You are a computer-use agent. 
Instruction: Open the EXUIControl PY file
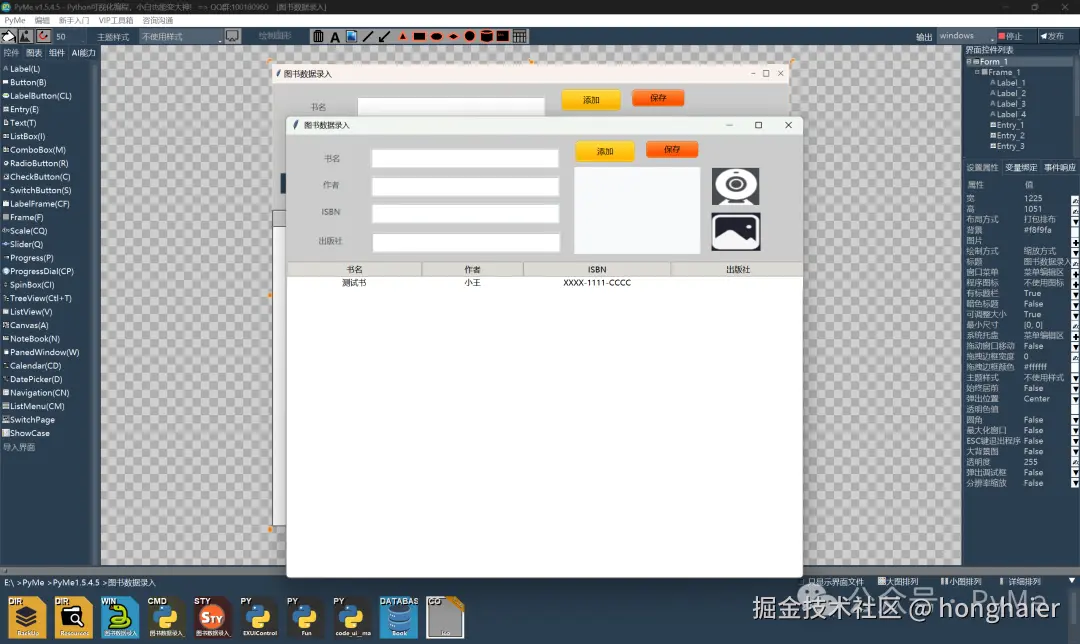coord(259,617)
